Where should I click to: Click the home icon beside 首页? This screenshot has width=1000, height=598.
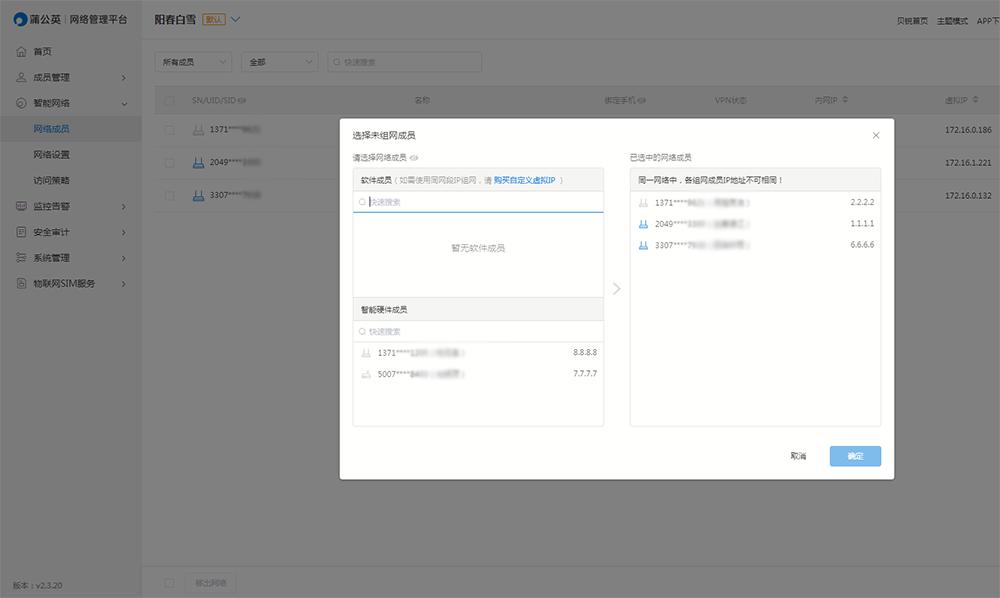22,50
